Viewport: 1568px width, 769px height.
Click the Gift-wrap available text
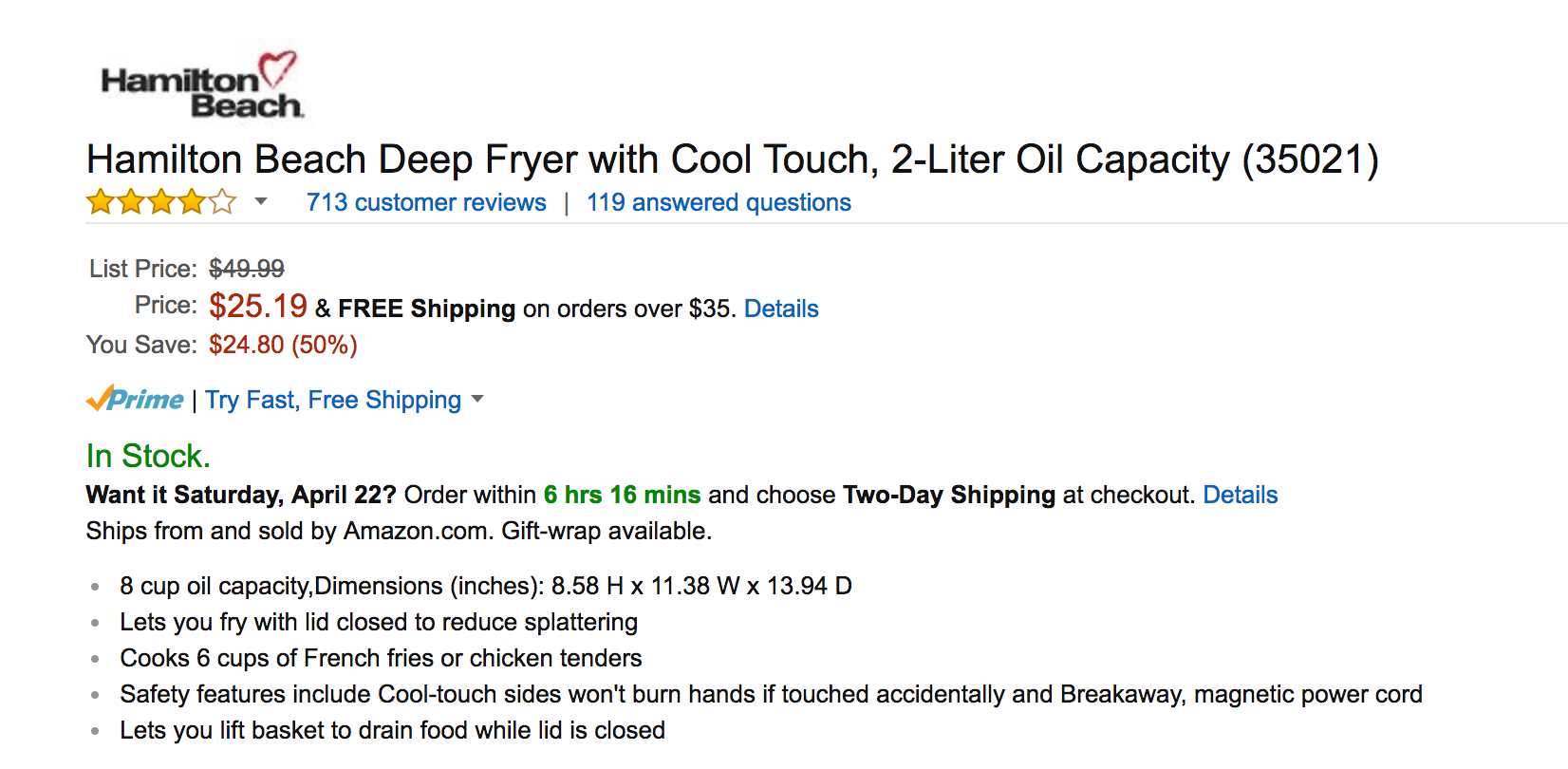point(607,531)
